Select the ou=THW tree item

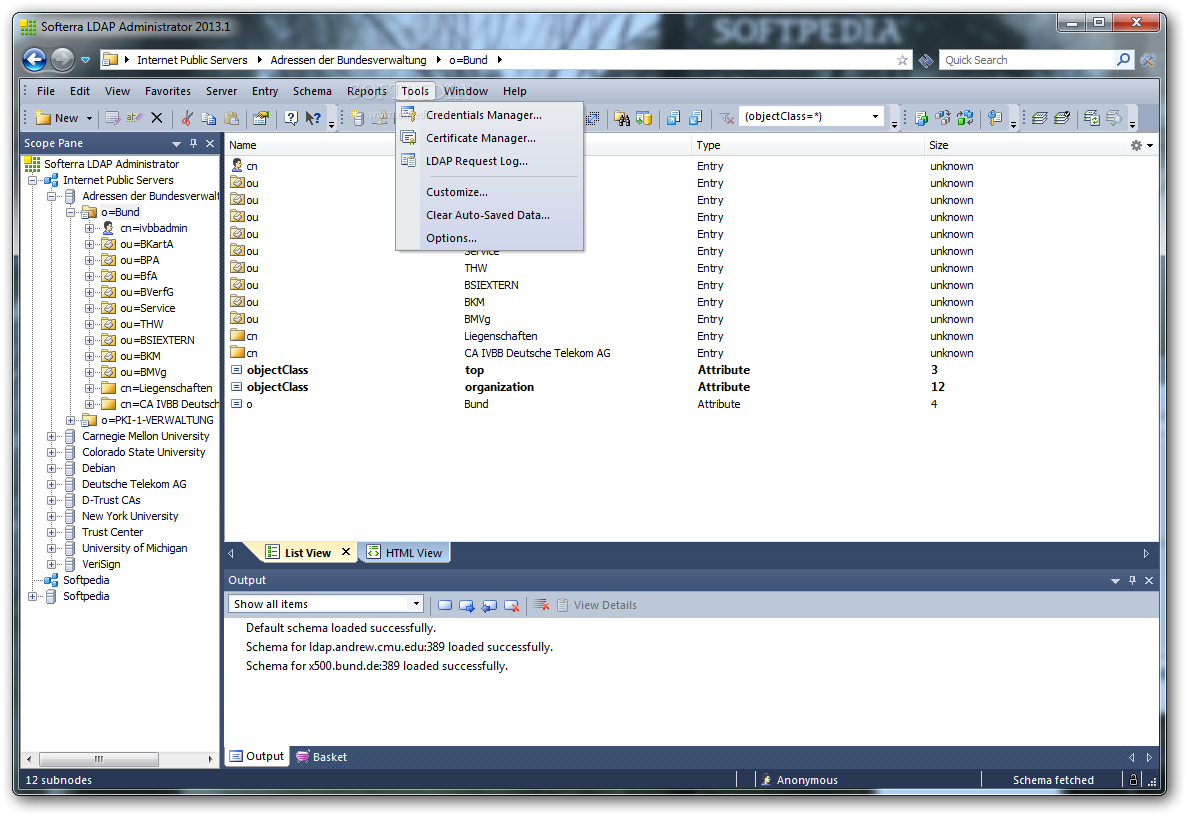click(142, 325)
